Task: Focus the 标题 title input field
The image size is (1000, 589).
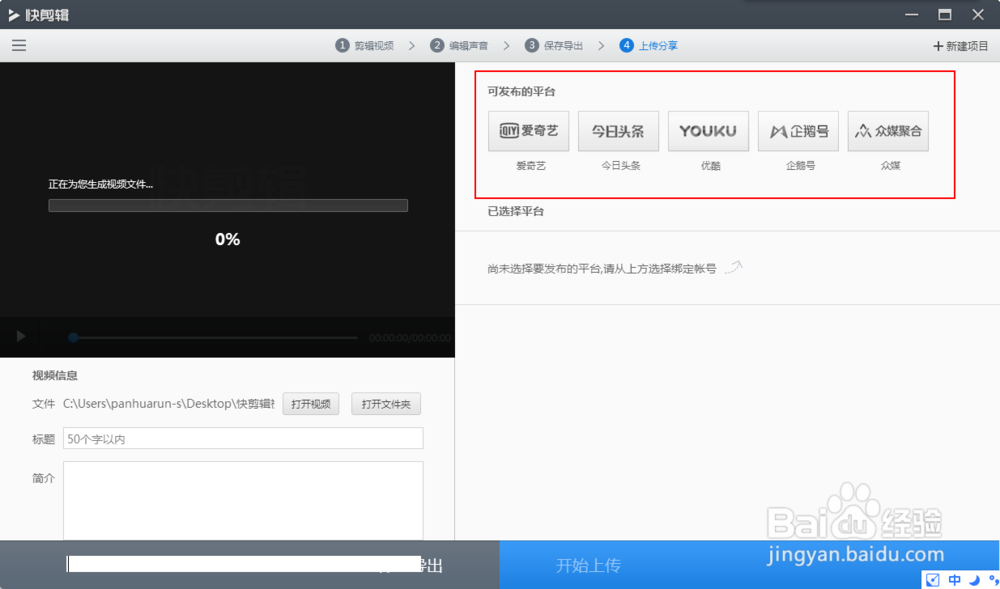Action: tap(243, 439)
